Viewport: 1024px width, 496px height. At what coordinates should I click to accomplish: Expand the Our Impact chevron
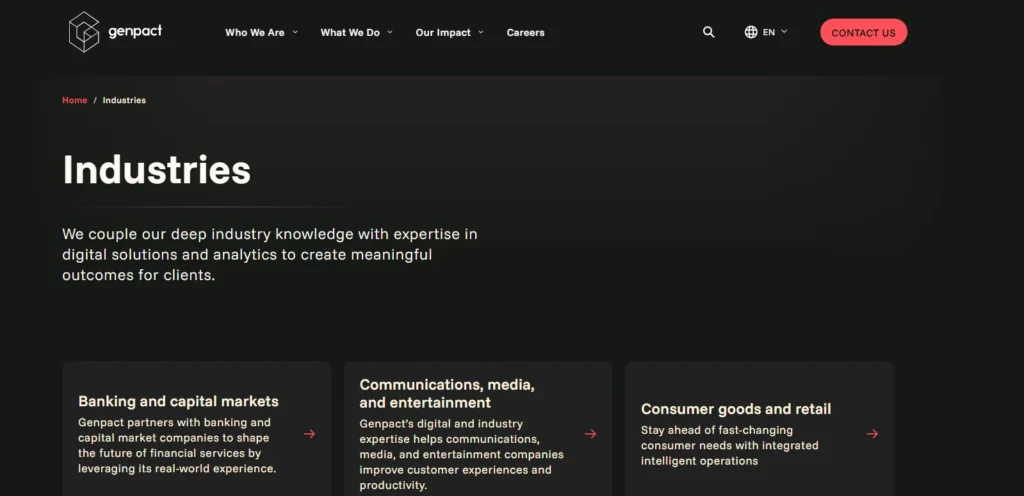pyautogui.click(x=481, y=32)
